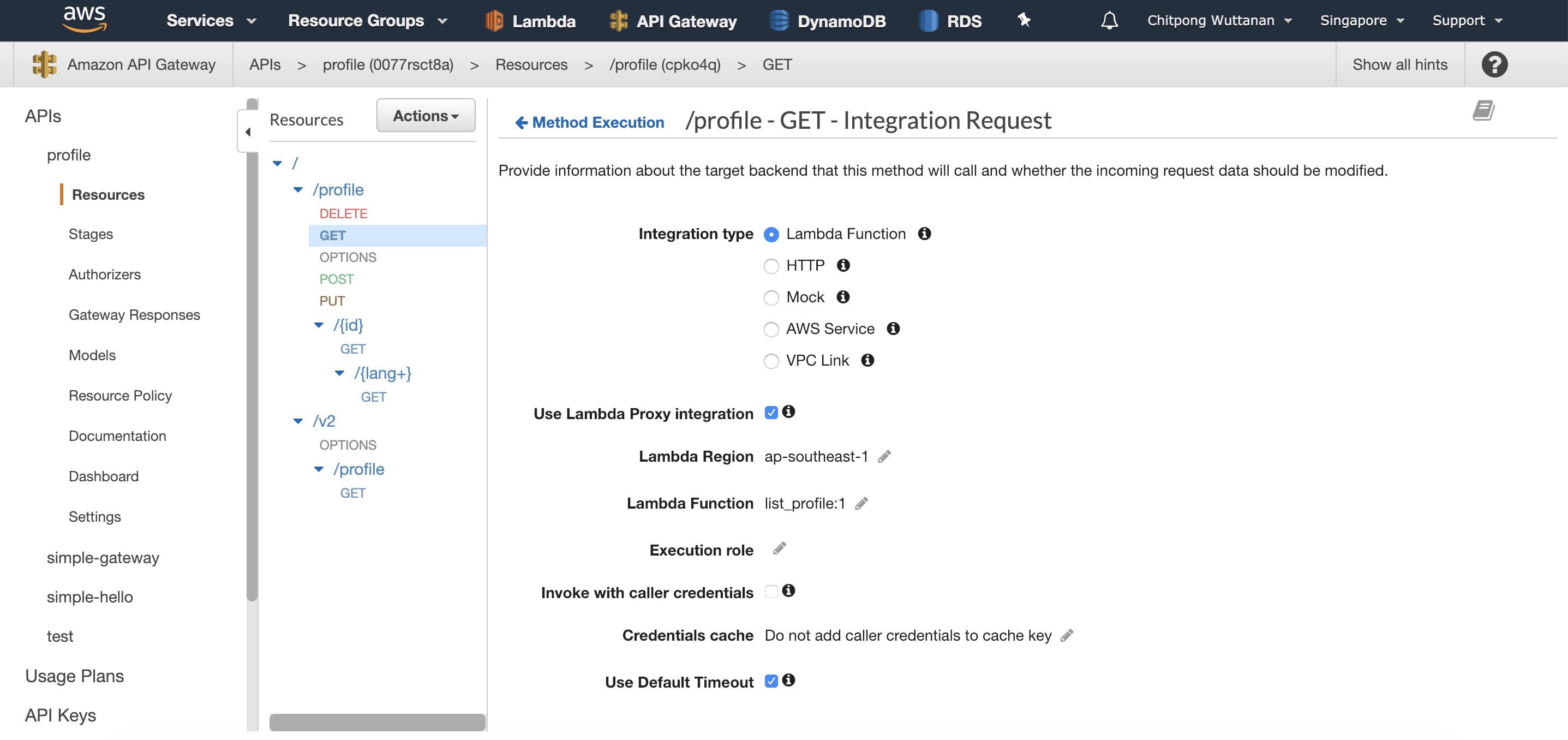Image resolution: width=1568 pixels, height=740 pixels.
Task: Edit the Lambda Region pencil icon
Action: point(884,456)
